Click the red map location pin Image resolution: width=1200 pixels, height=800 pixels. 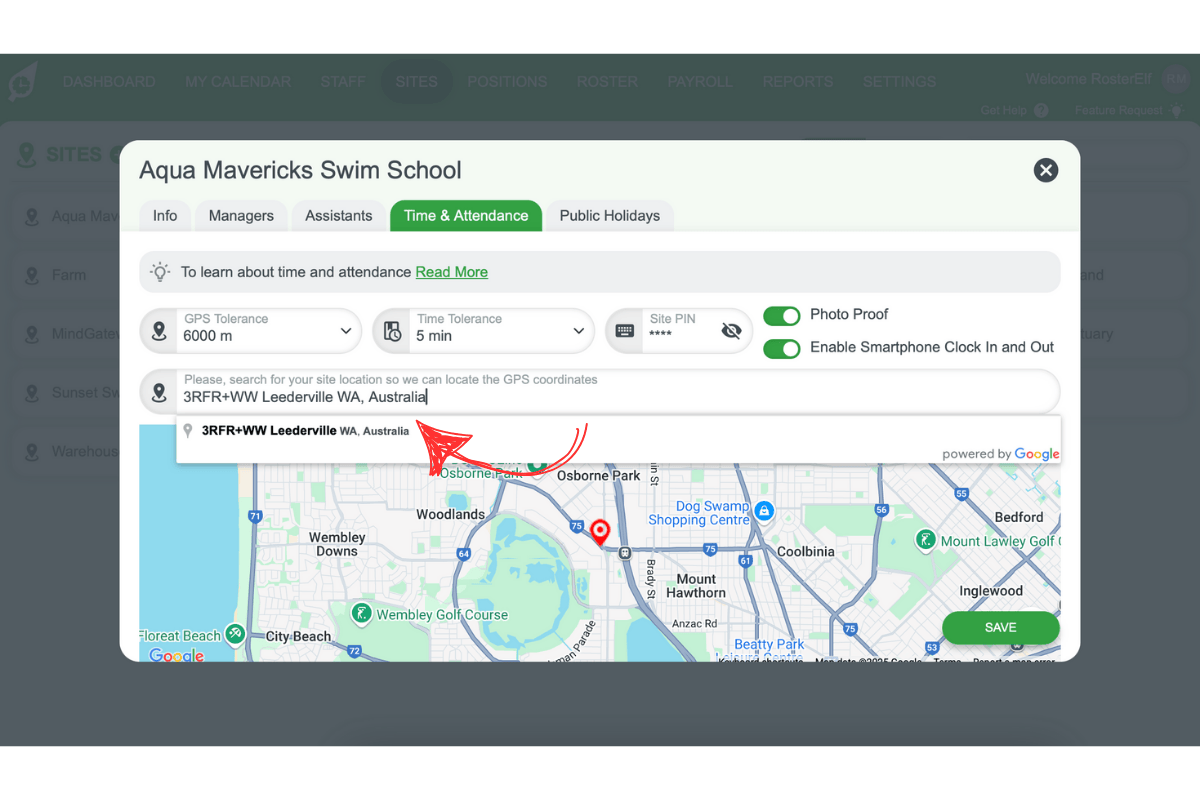coord(600,531)
